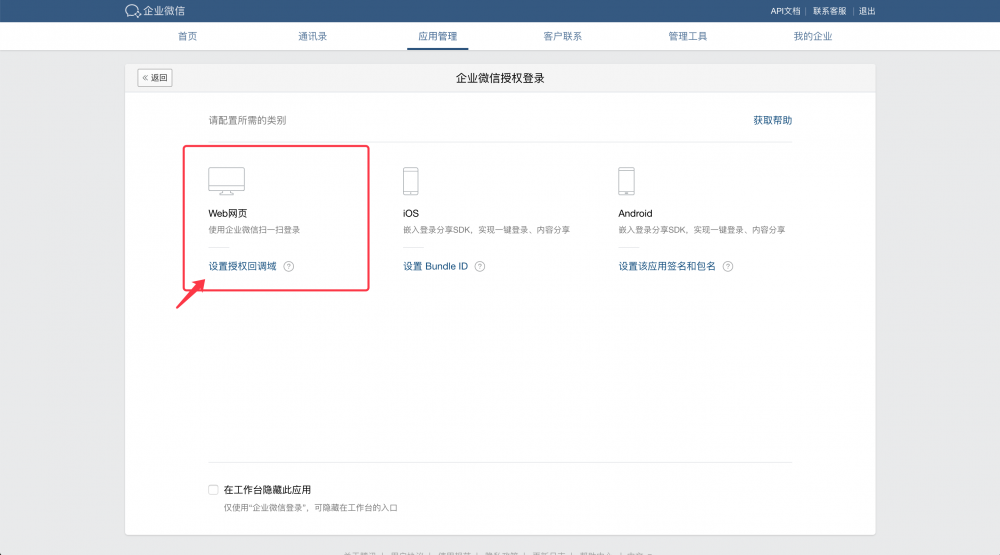Click the 企业微信 logo icon

[x=133, y=11]
